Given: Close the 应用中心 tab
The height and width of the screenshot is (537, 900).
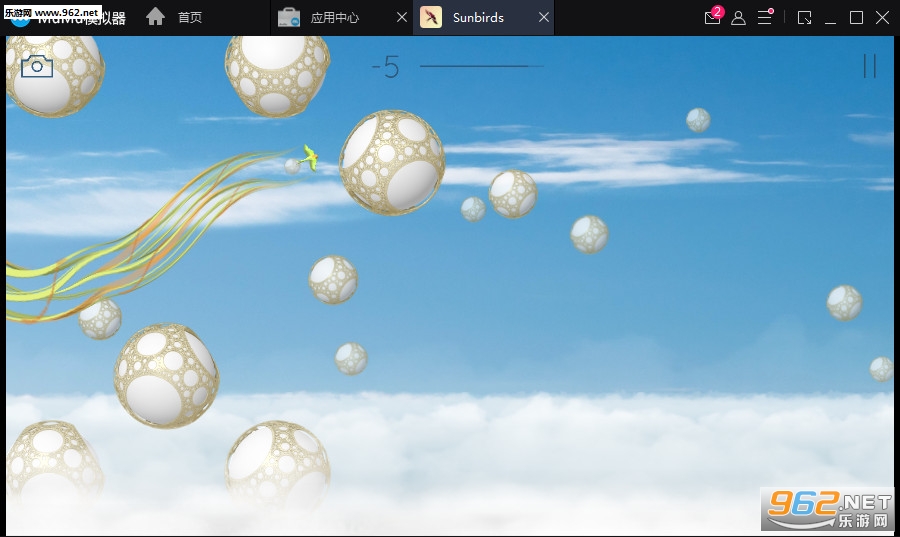Looking at the screenshot, I should tap(402, 17).
